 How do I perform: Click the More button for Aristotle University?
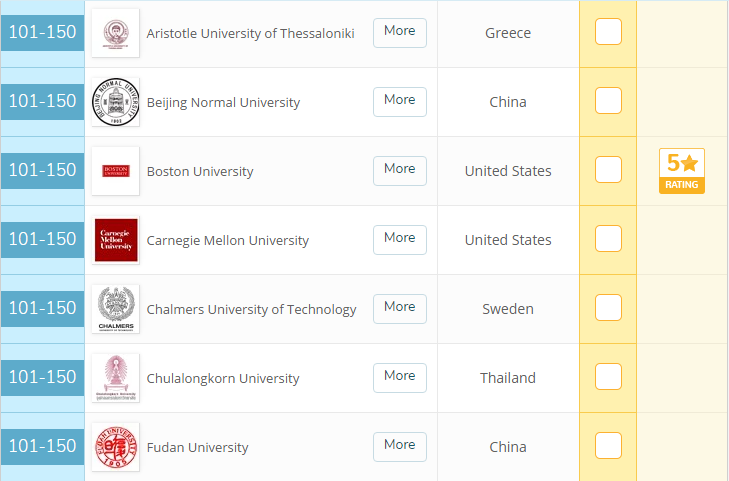(x=399, y=32)
